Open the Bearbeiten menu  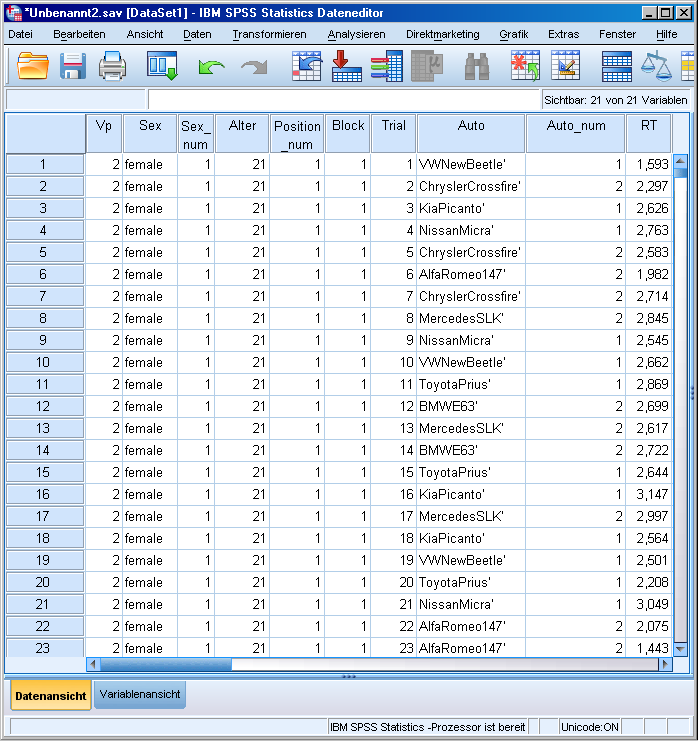click(x=79, y=34)
